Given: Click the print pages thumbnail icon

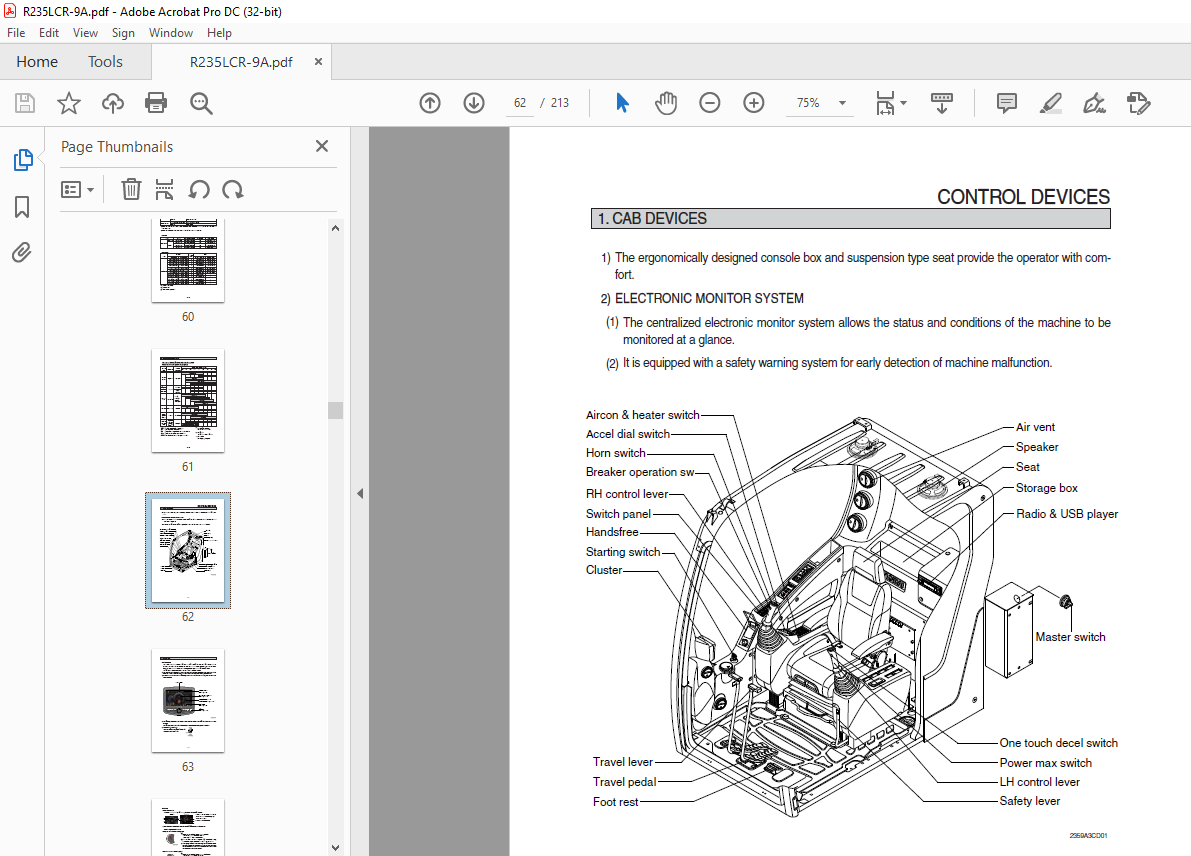Looking at the screenshot, I should (164, 189).
